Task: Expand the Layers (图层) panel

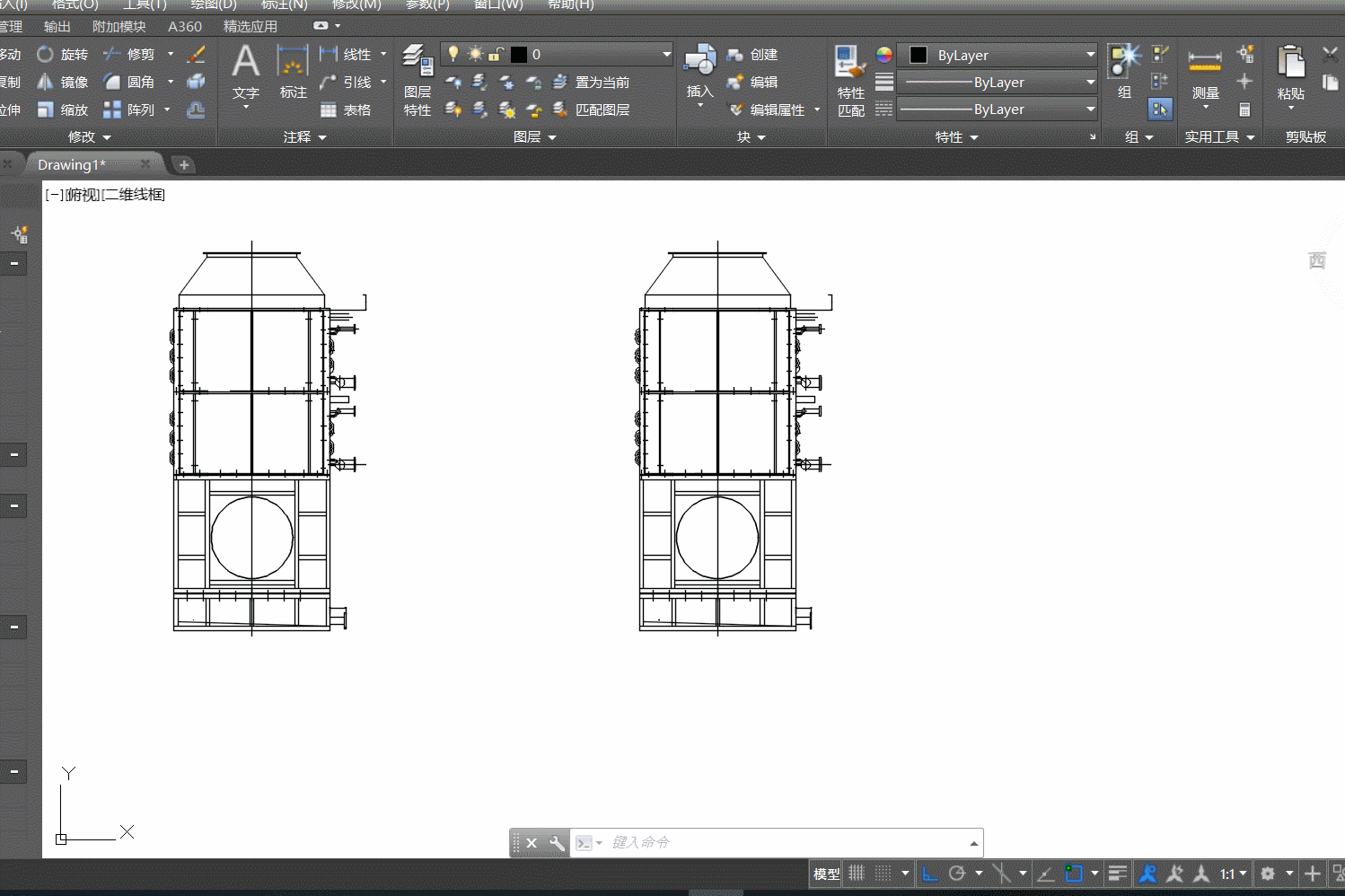Action: click(535, 137)
